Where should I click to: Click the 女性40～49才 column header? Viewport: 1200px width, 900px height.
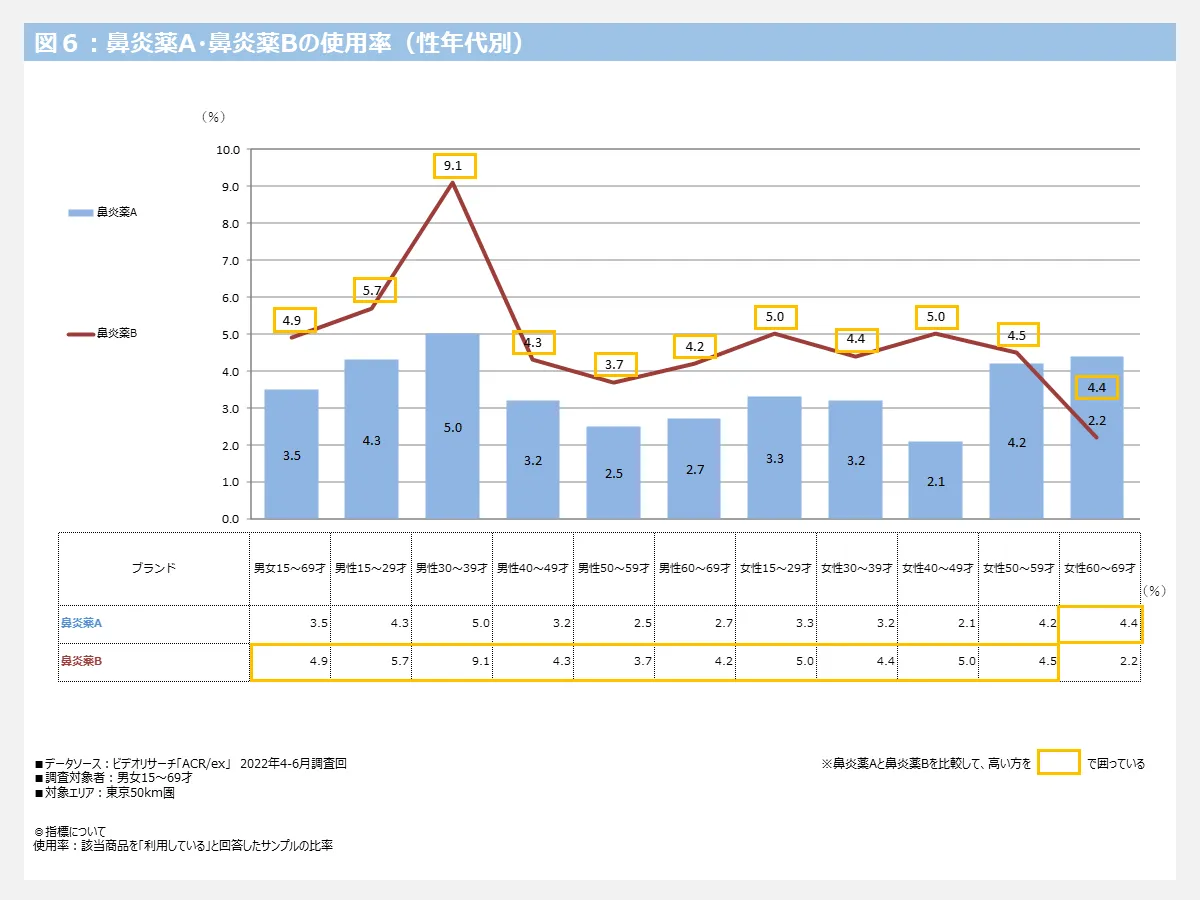[x=937, y=568]
